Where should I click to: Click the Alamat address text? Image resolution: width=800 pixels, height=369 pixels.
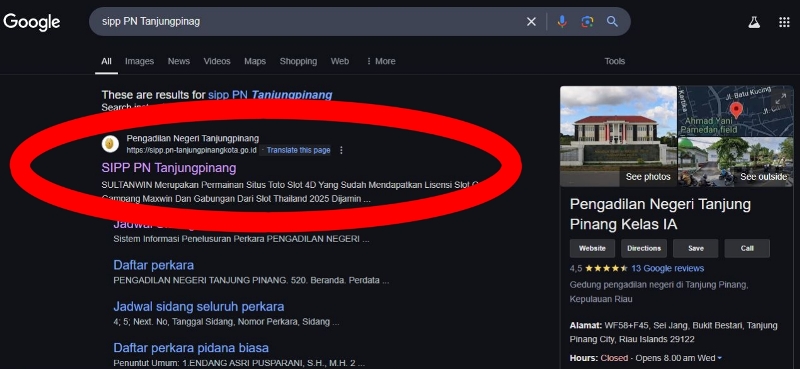point(673,332)
